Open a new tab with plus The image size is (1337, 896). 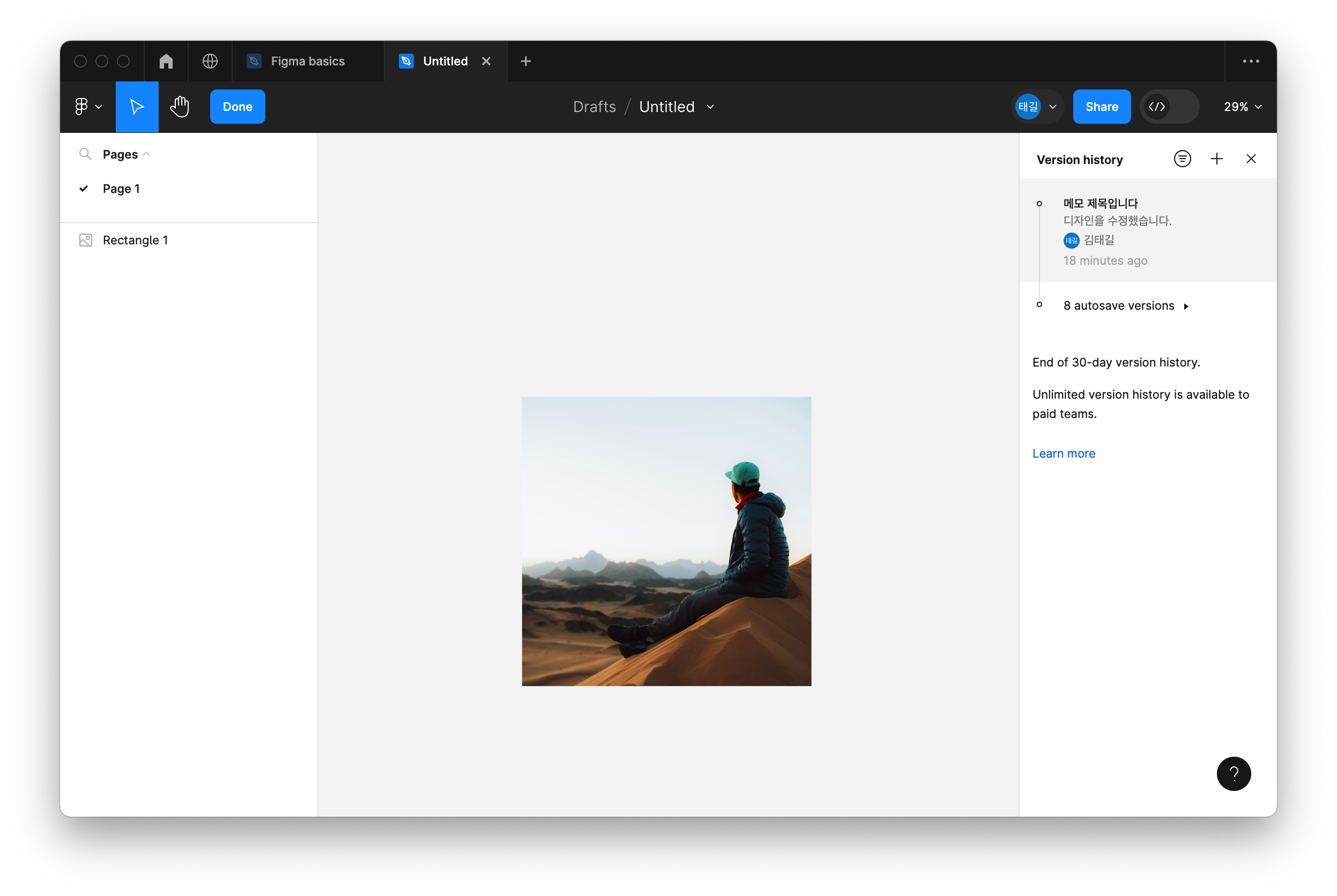point(526,61)
